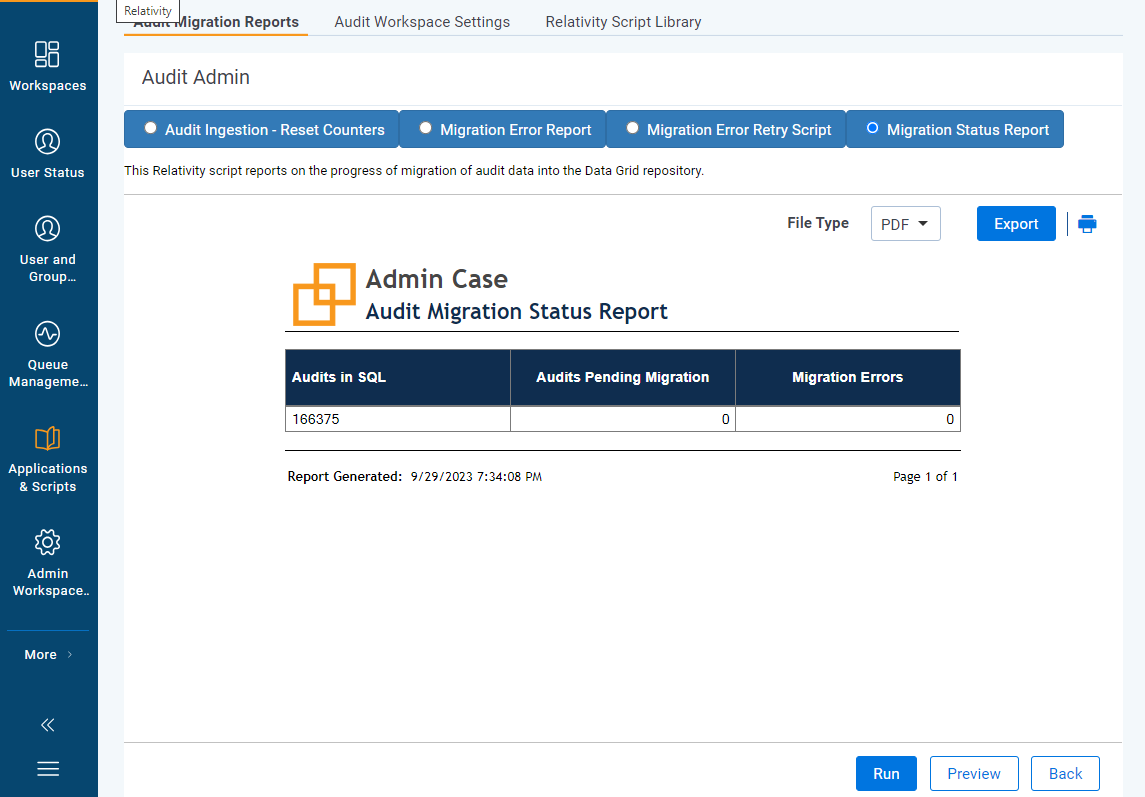Click the Admin Case report title
1145x797 pixels.
pyautogui.click(x=437, y=279)
